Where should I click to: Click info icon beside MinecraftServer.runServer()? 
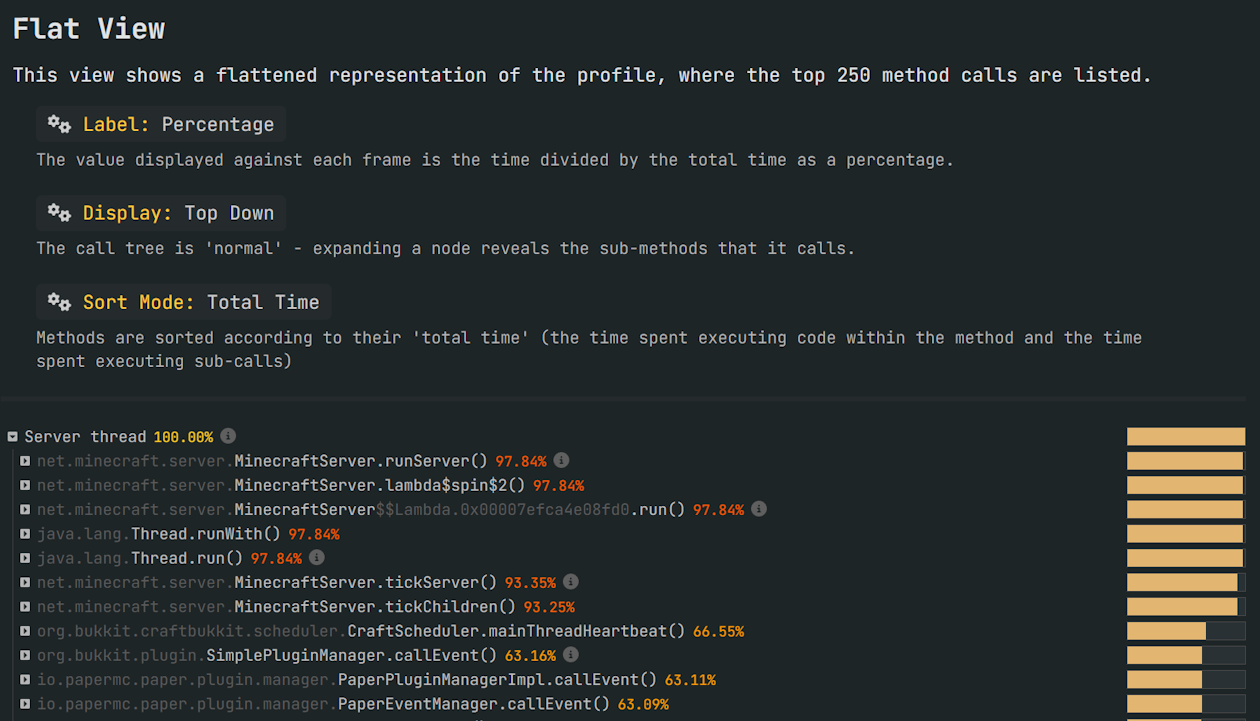click(x=562, y=461)
